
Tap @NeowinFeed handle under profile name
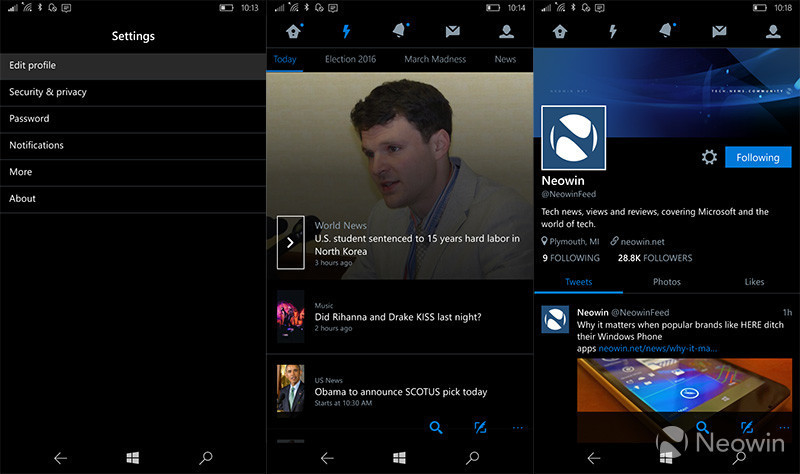568,194
